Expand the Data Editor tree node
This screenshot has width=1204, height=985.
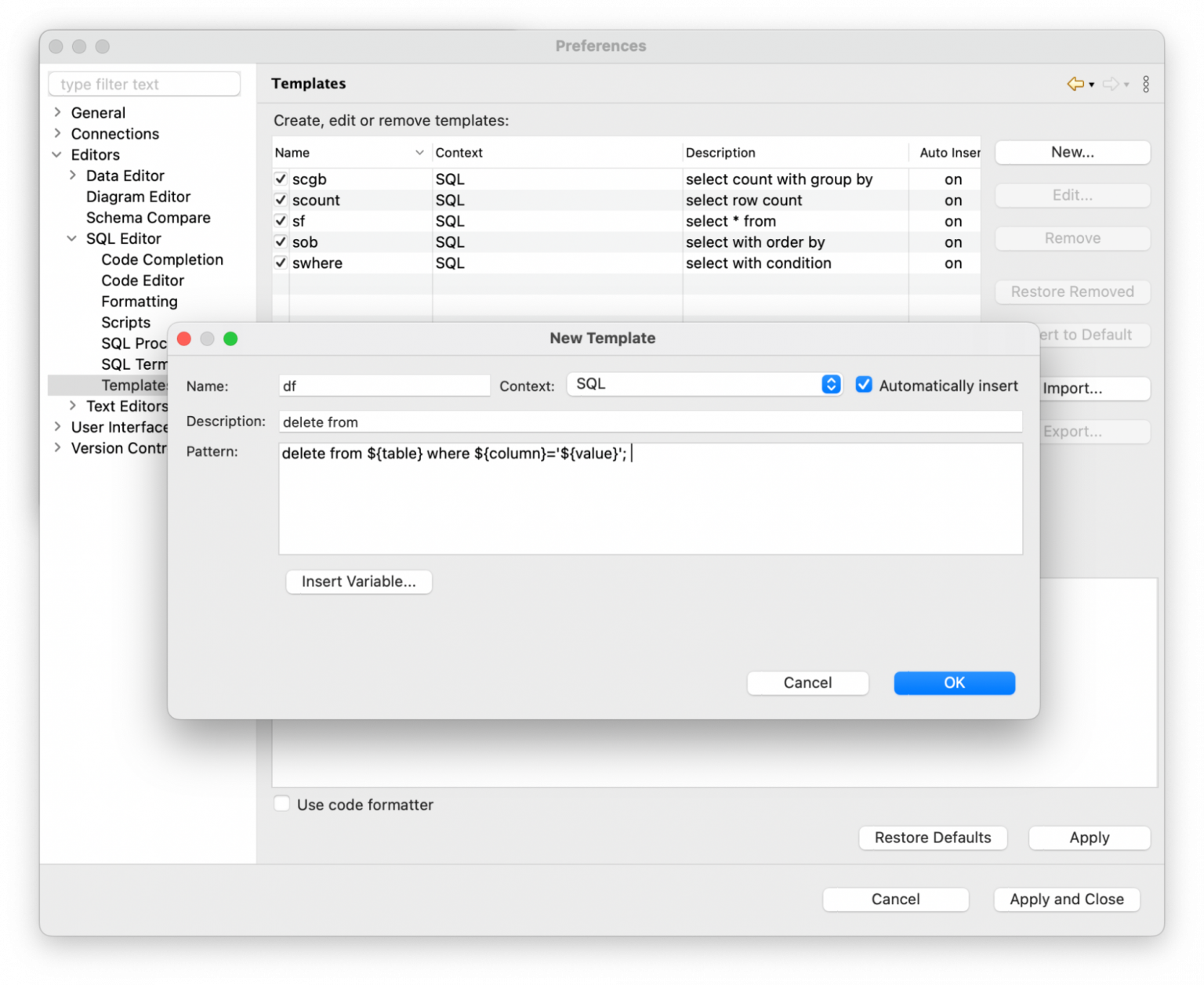point(73,176)
